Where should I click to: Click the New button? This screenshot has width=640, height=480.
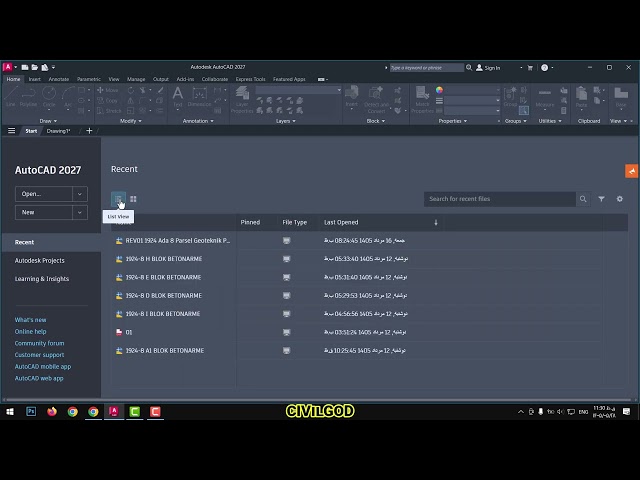[44, 212]
